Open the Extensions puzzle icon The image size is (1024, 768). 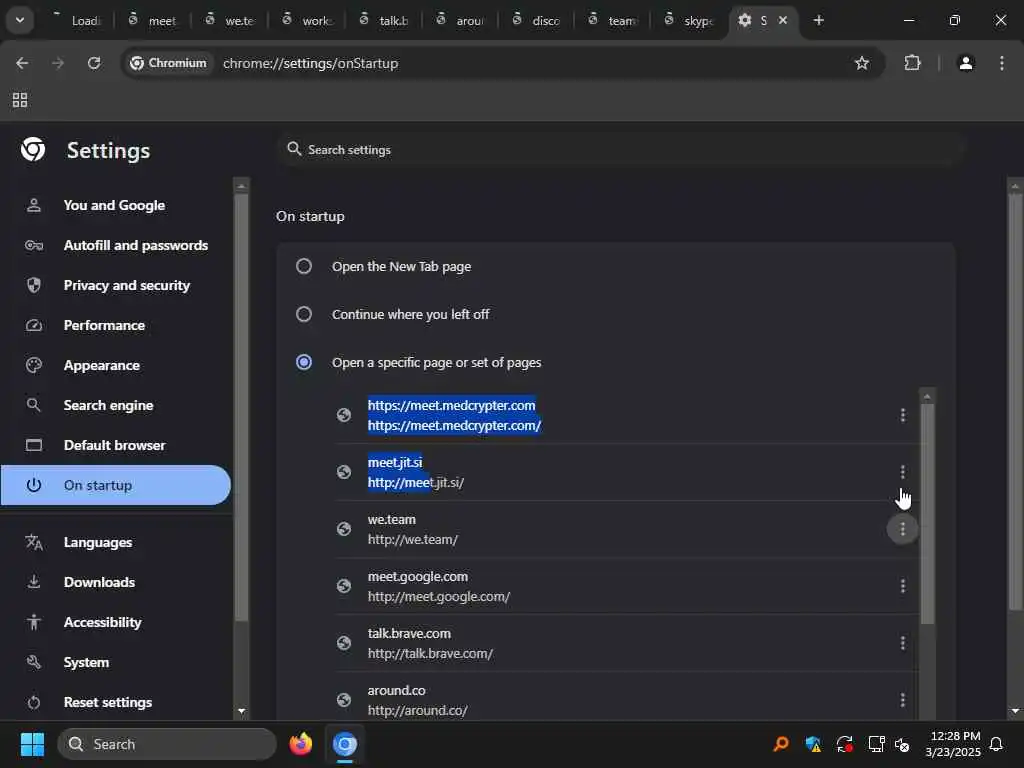click(x=912, y=63)
